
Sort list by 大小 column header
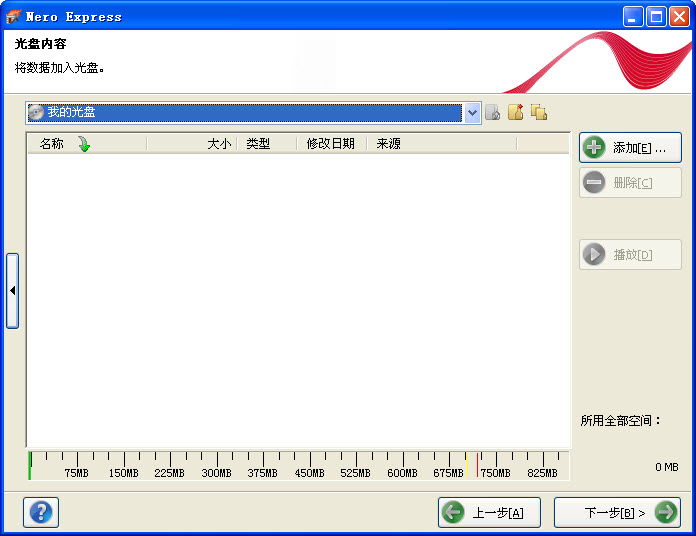click(192, 144)
